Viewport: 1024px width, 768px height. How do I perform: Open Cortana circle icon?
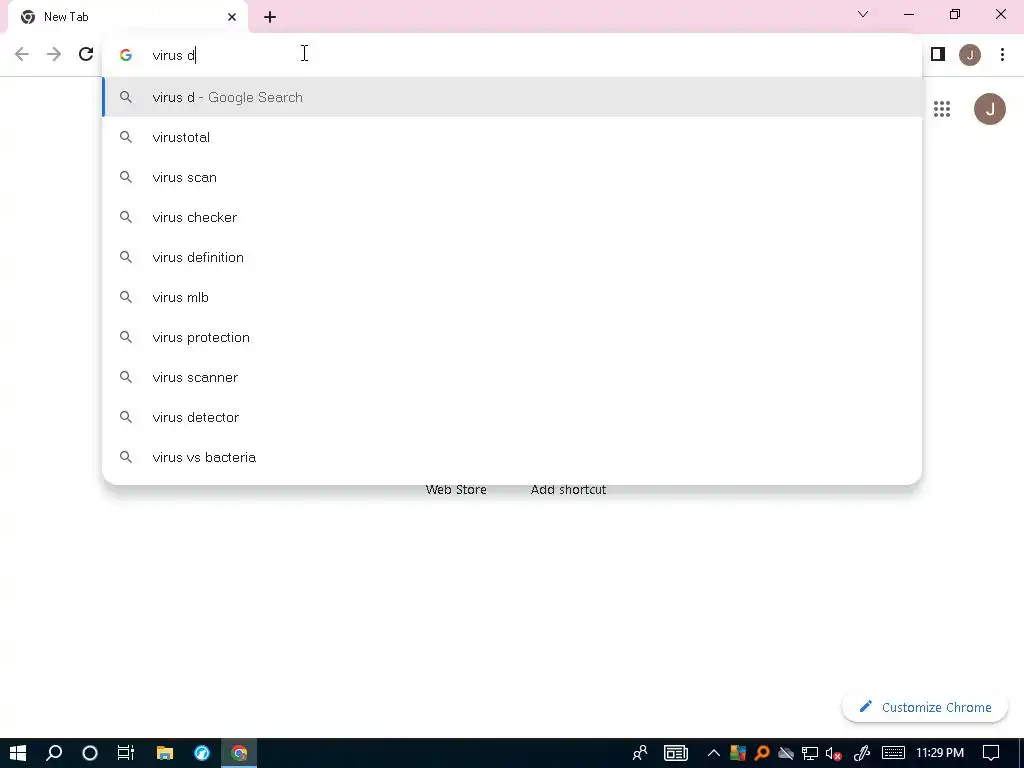[90, 753]
